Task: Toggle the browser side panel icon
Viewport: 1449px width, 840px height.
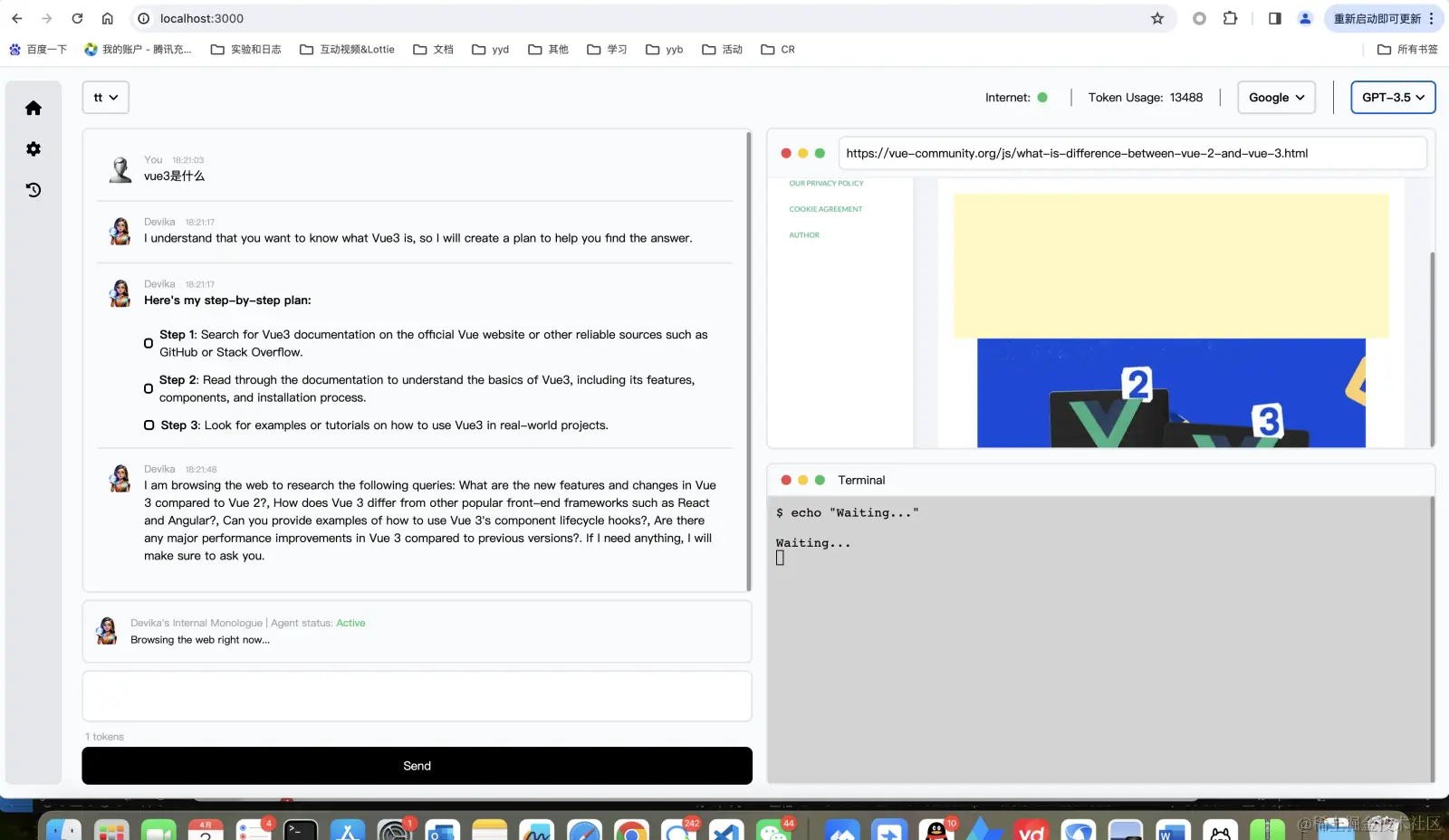Action: click(1275, 18)
